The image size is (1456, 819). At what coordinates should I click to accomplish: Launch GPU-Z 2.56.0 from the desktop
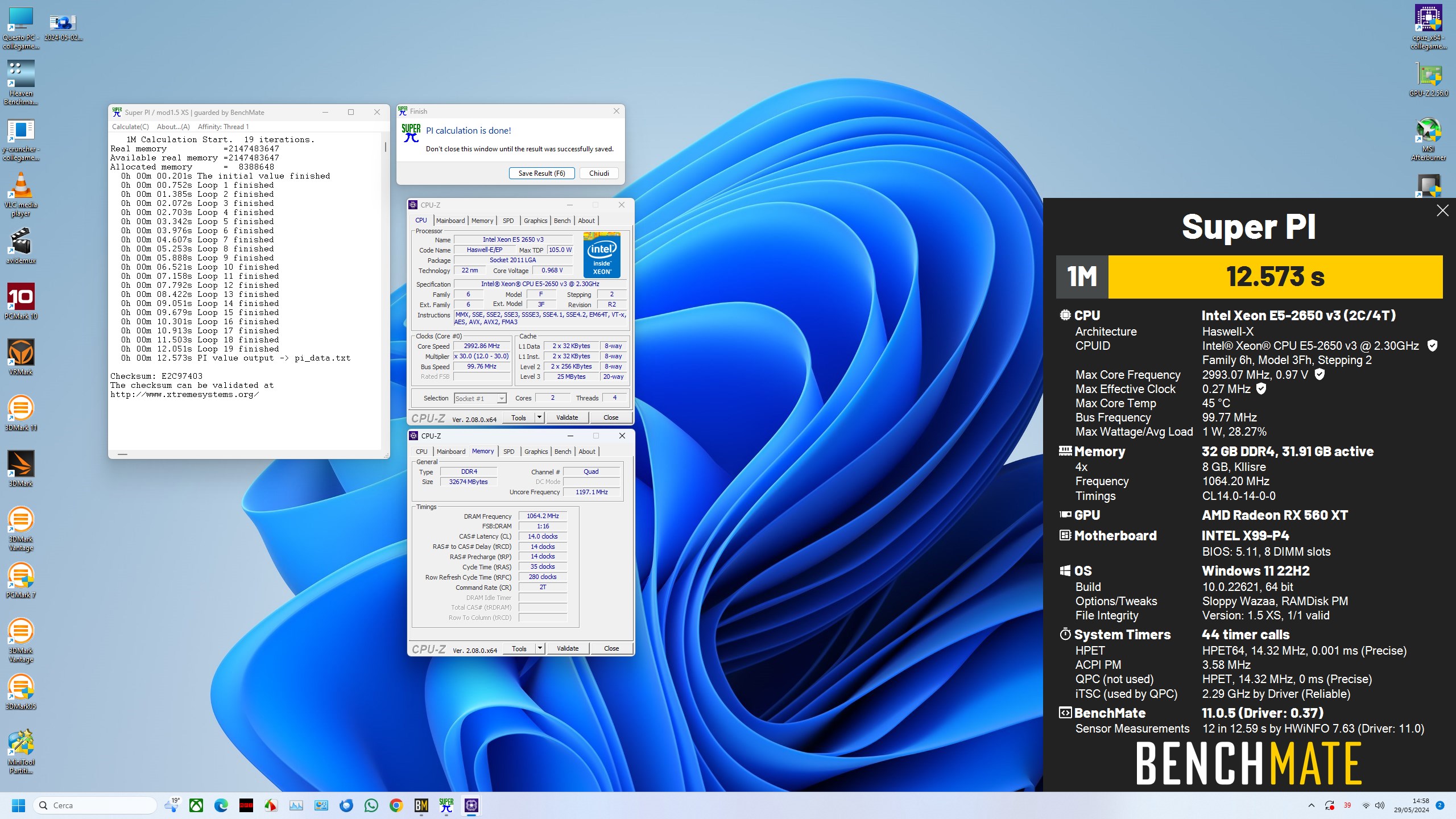1428,80
